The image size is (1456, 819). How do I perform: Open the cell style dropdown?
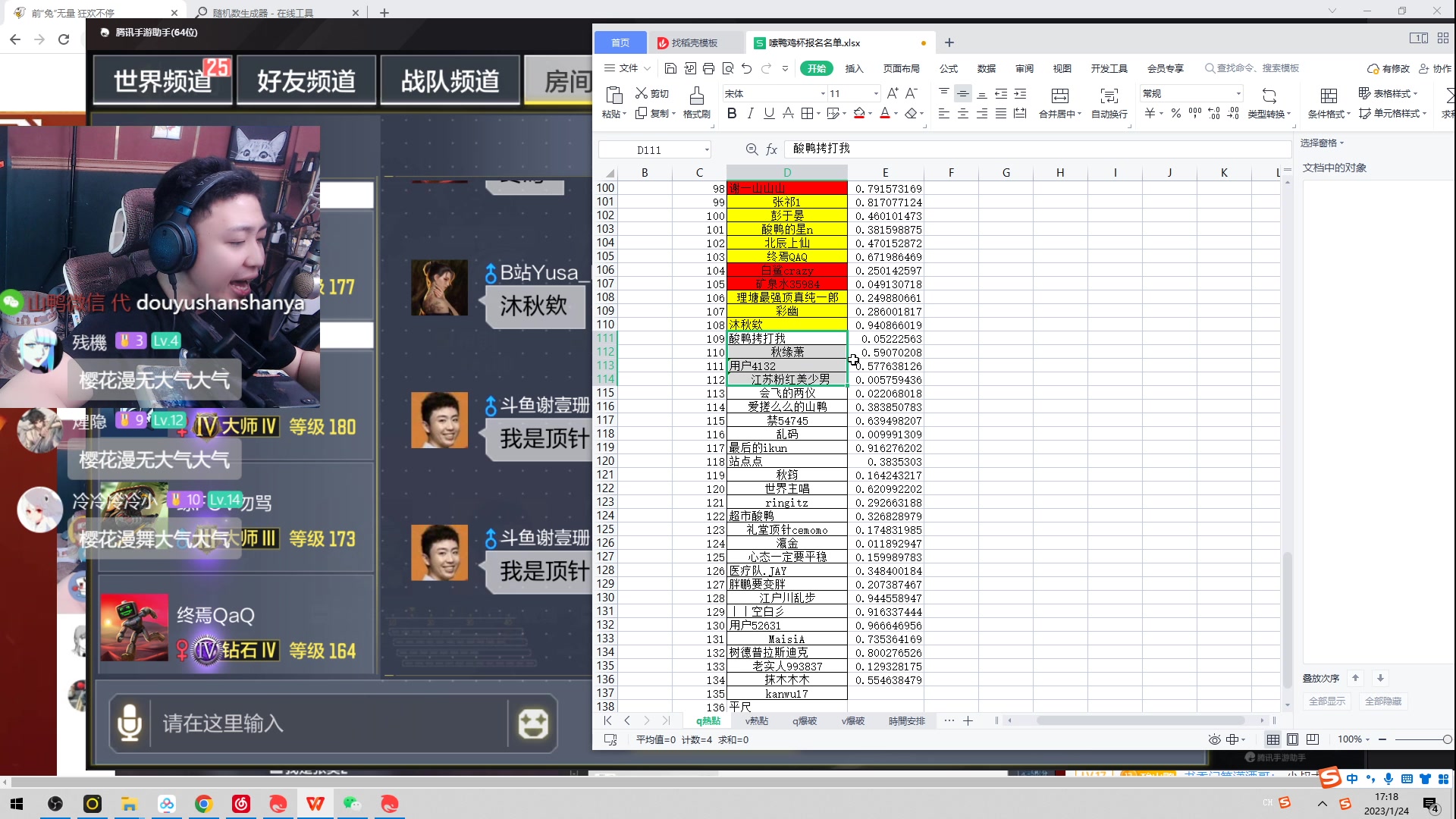[1392, 113]
